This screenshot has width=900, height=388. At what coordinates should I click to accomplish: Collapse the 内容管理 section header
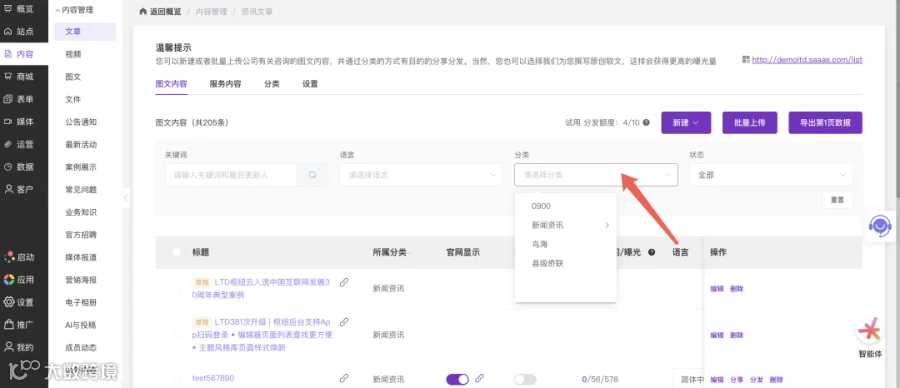[x=75, y=10]
